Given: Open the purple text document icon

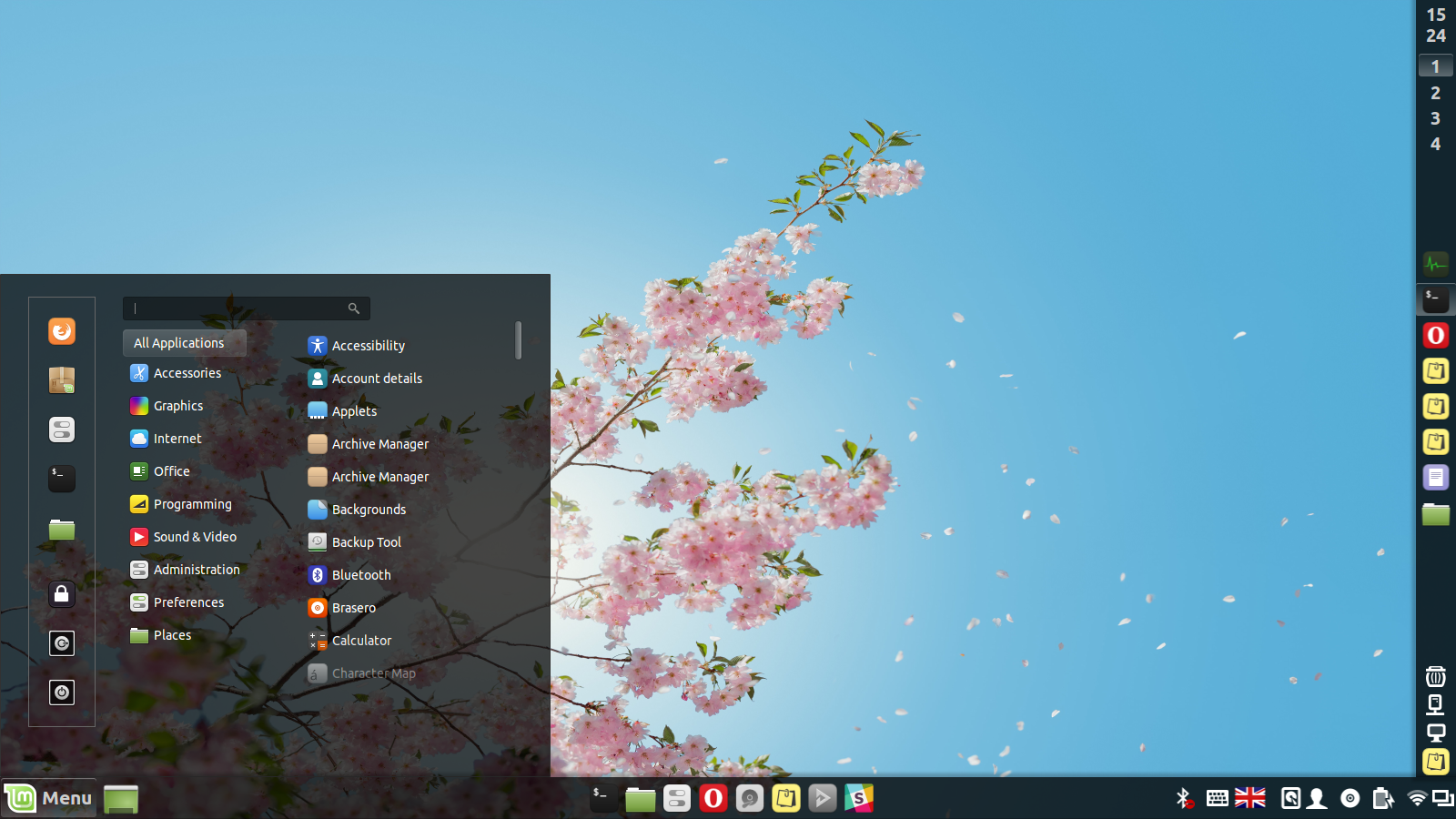Looking at the screenshot, I should [1436, 477].
